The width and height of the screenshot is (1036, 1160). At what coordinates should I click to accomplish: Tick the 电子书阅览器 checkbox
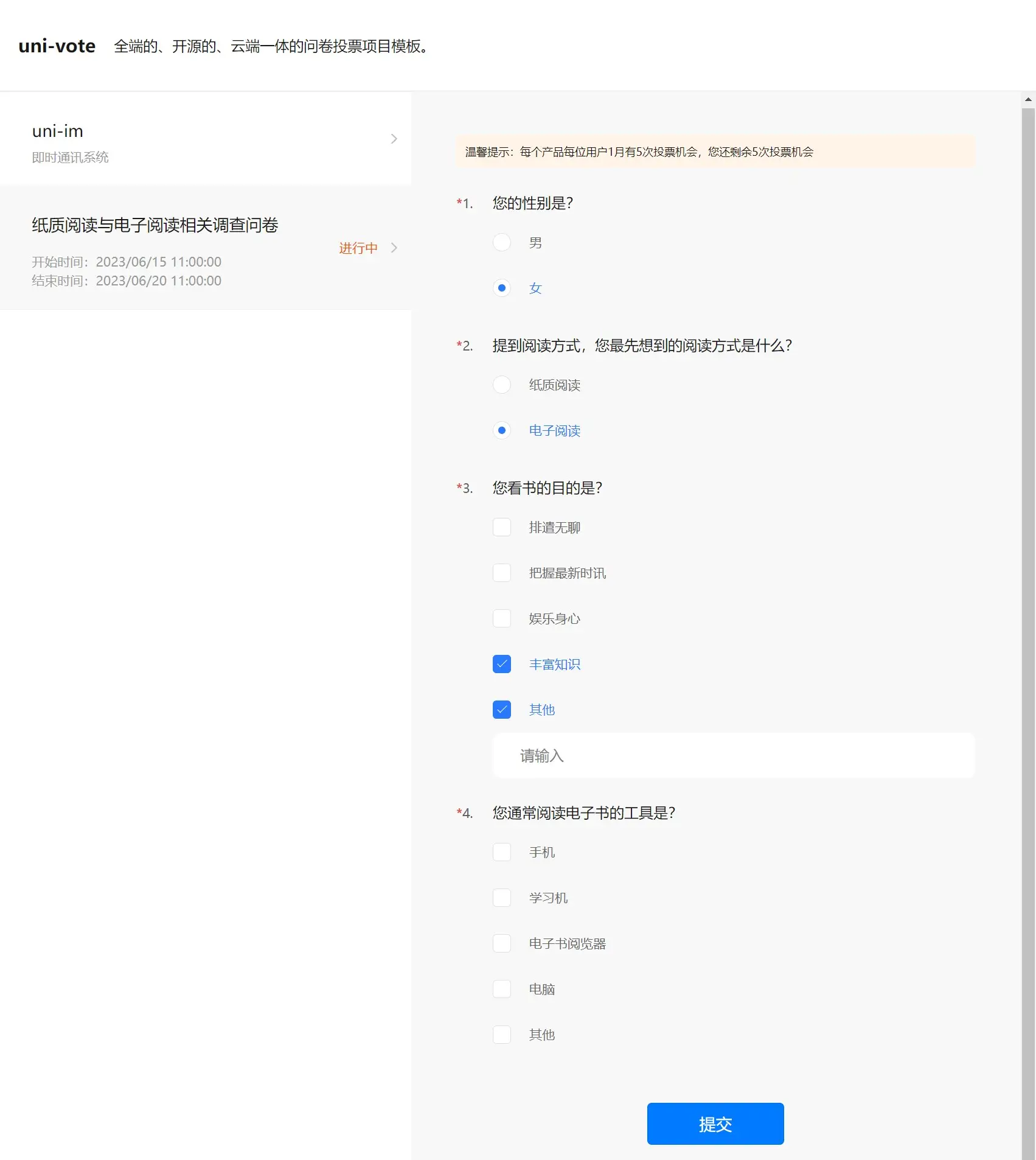[x=502, y=943]
